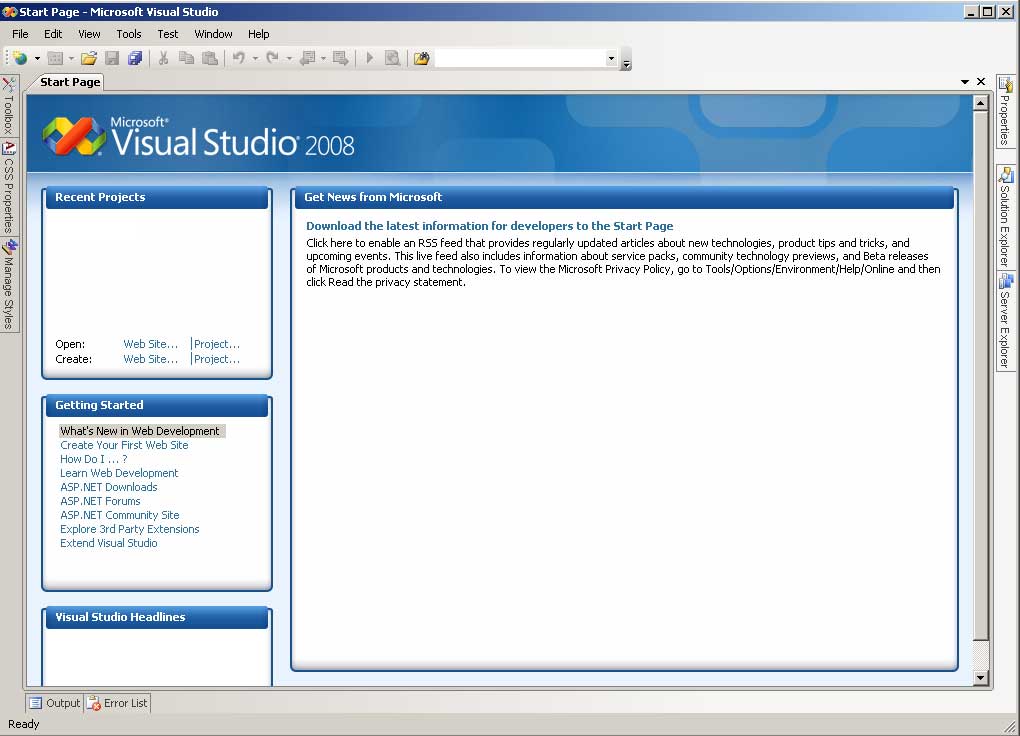Image resolution: width=1020 pixels, height=736 pixels.
Task: Click inside the Find combo box field
Action: tap(520, 59)
